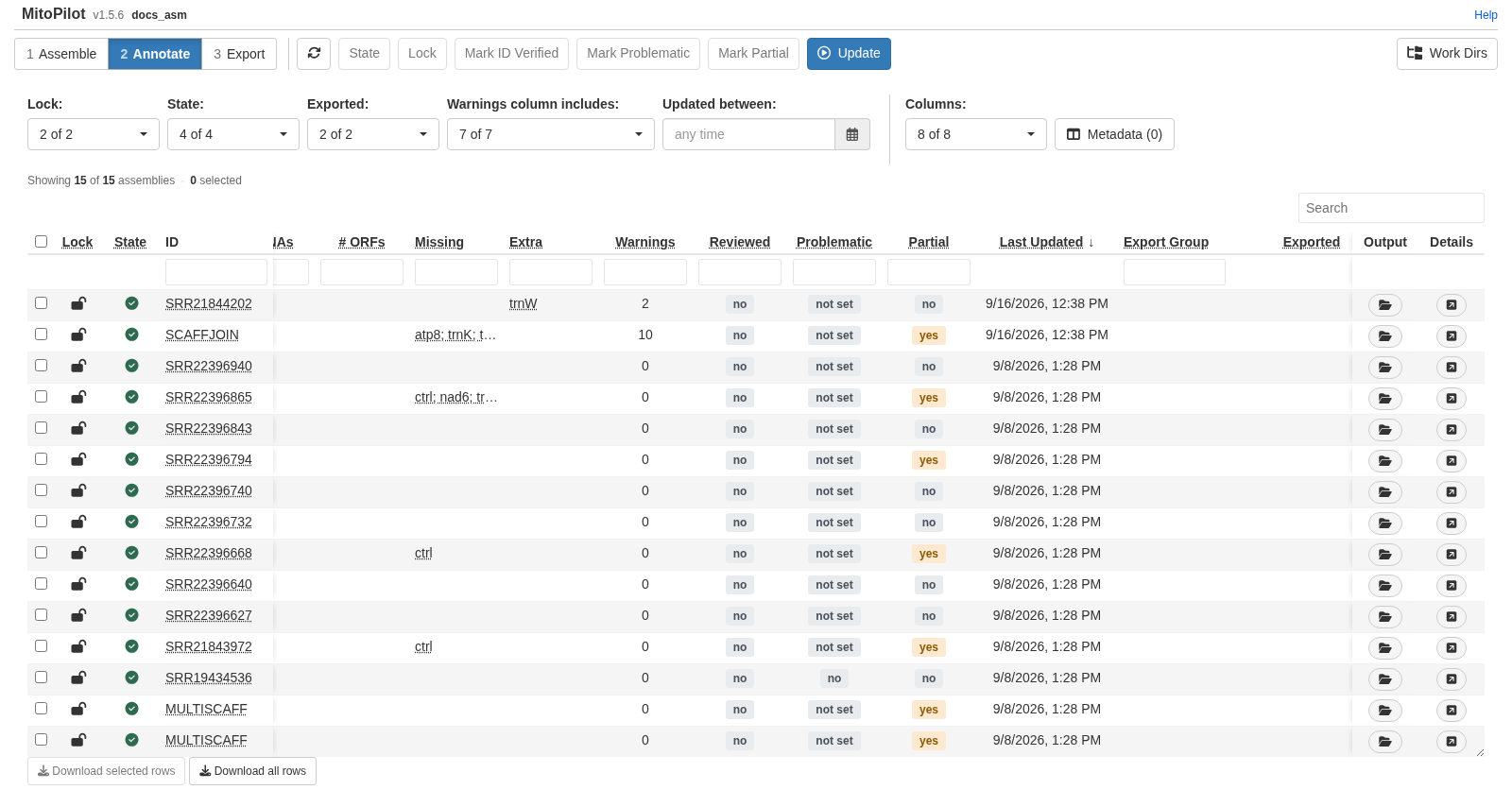Open output folder for SRR22396940
Screen dimensions: 1512x807
click(x=1384, y=367)
